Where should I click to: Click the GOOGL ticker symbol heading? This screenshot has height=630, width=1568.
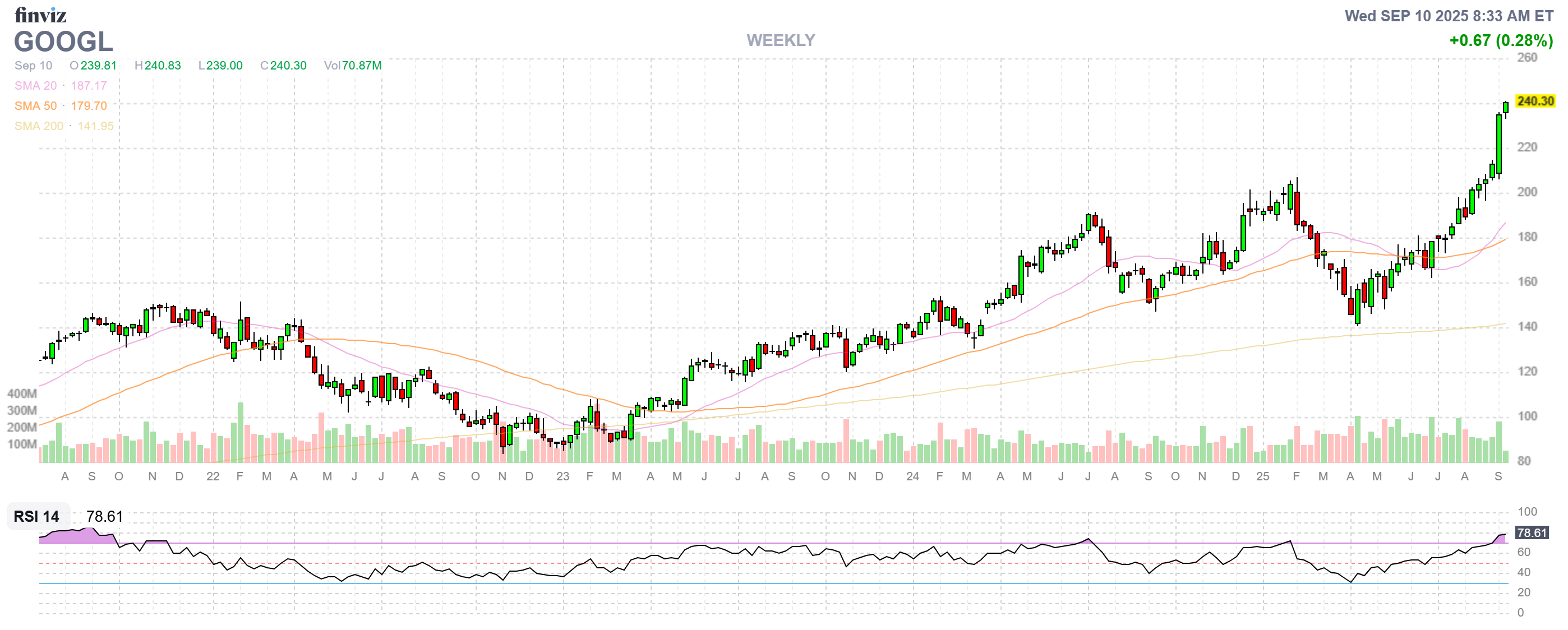pyautogui.click(x=63, y=42)
